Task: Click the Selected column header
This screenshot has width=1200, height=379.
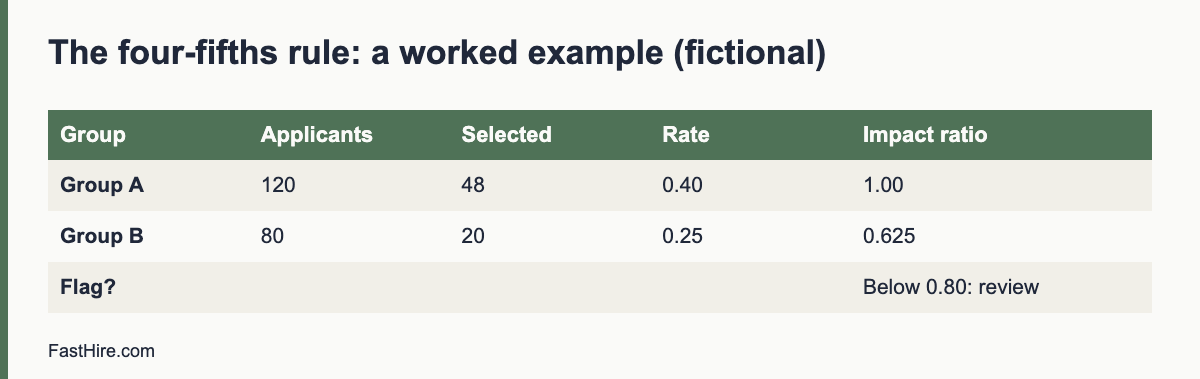Action: tap(506, 135)
